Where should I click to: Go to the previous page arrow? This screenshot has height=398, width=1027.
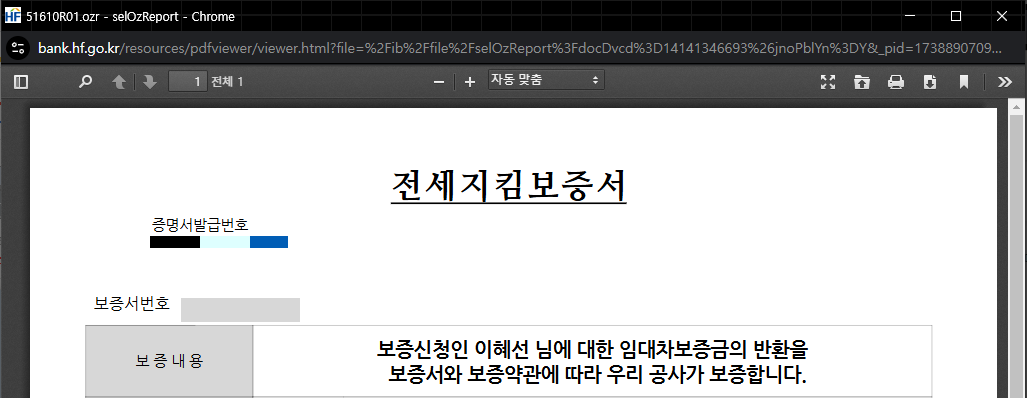click(119, 82)
